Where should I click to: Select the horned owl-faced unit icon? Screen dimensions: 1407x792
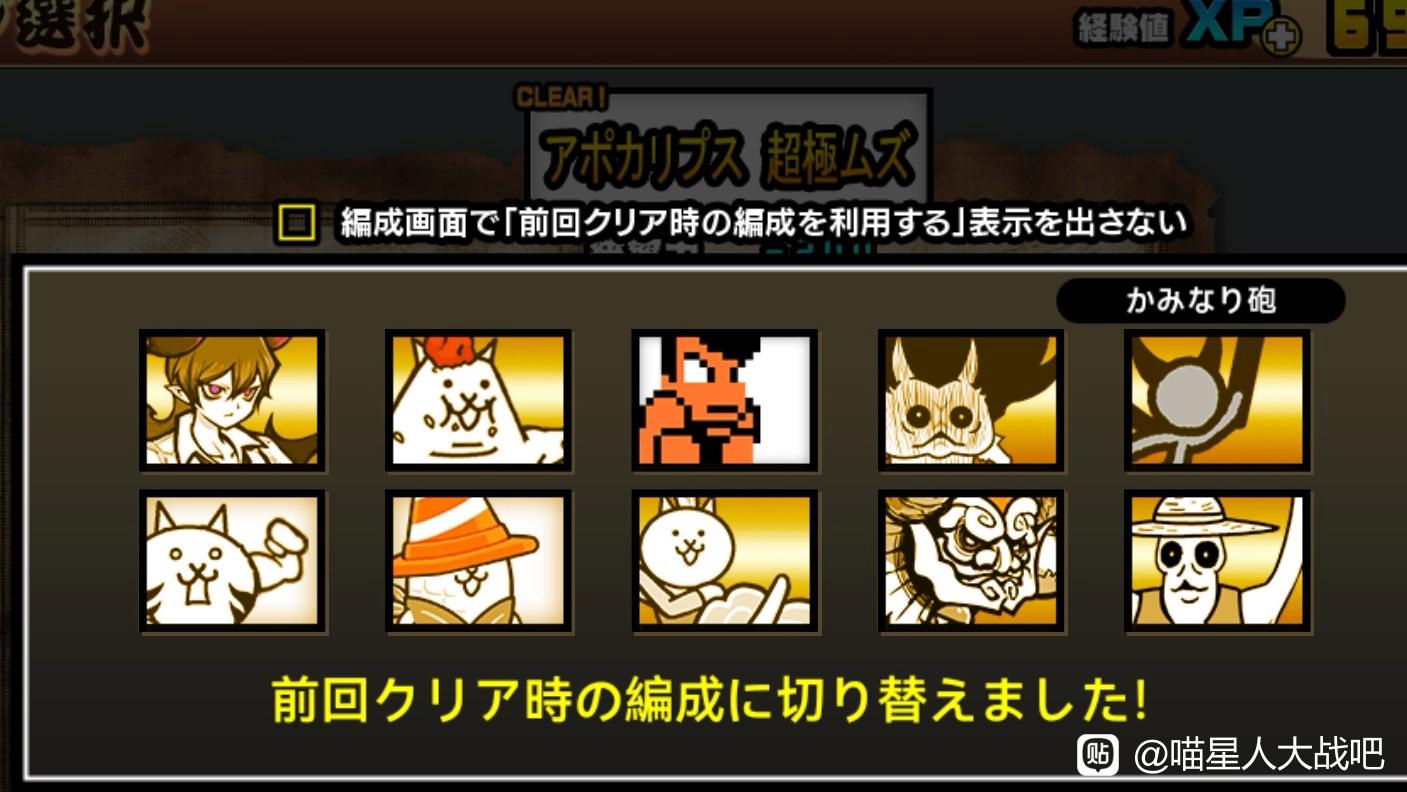pos(971,401)
